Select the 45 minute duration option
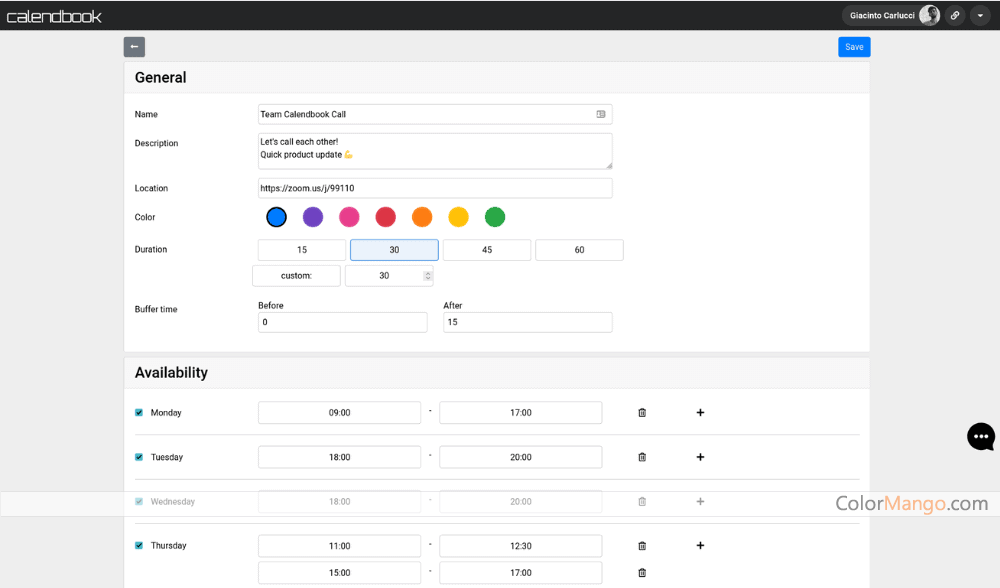 [x=487, y=250]
